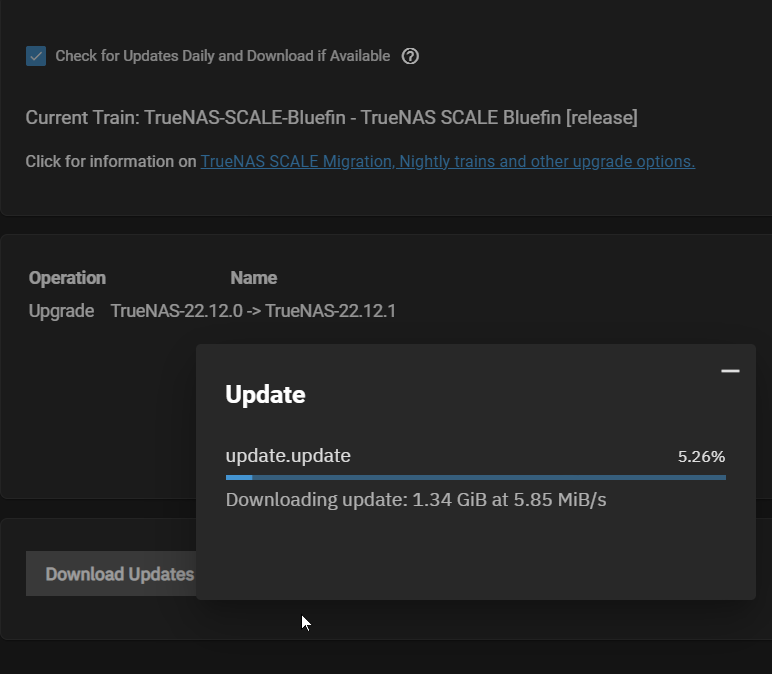Minimize the Update progress dialog
Image resolution: width=772 pixels, height=674 pixels.
pyautogui.click(x=730, y=371)
